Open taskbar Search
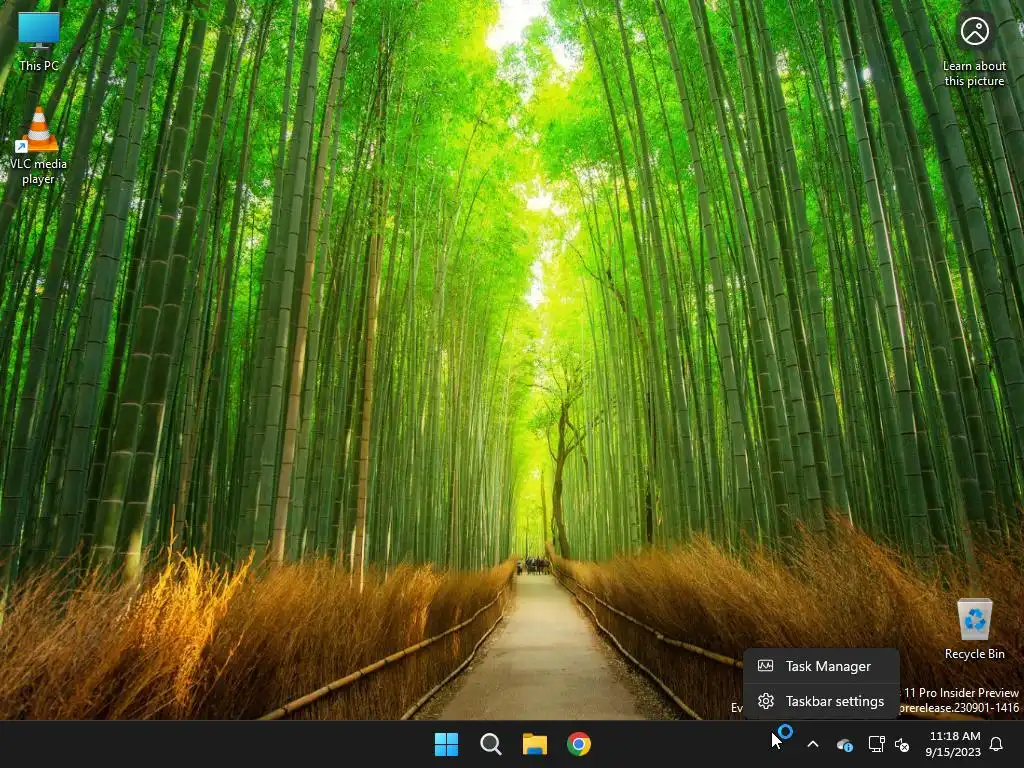Screen dimensions: 1024x768 (x=490, y=744)
